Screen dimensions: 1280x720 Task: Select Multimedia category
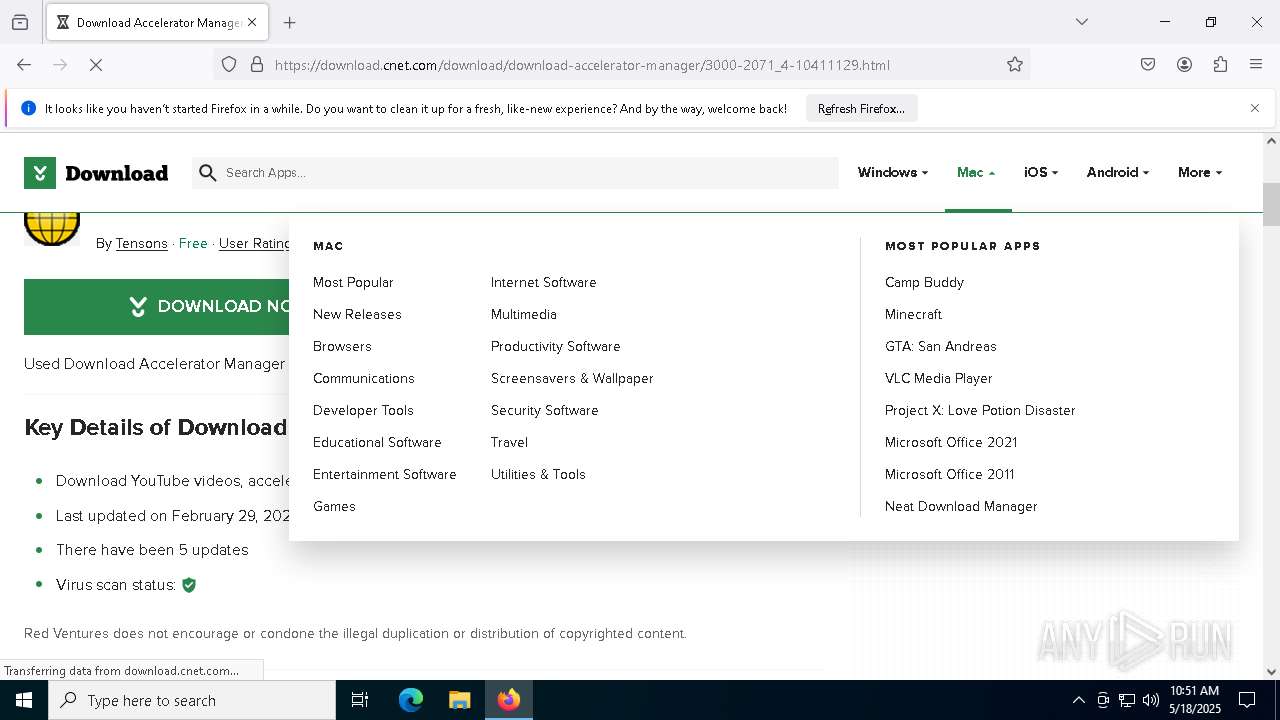pos(523,314)
